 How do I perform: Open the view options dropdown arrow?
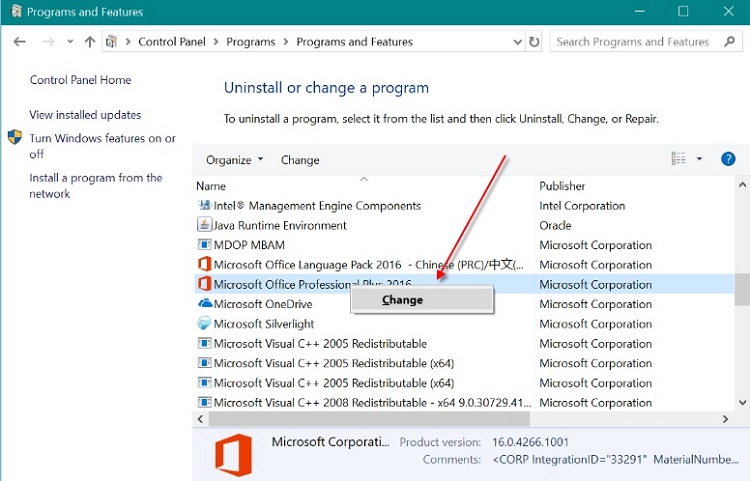pos(699,159)
